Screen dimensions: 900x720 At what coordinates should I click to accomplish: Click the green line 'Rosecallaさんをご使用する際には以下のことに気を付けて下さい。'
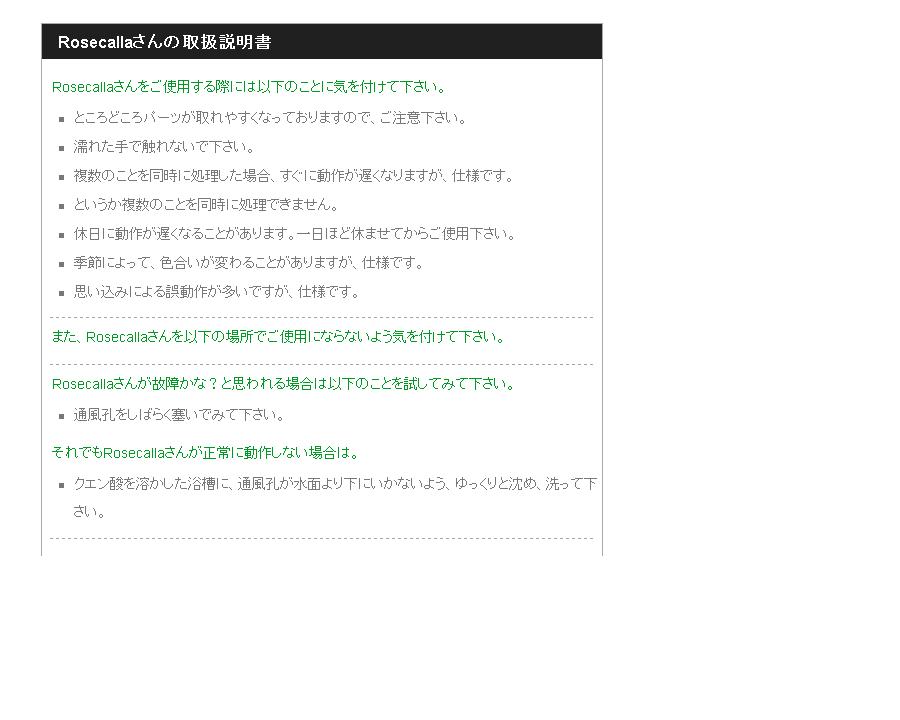(249, 87)
